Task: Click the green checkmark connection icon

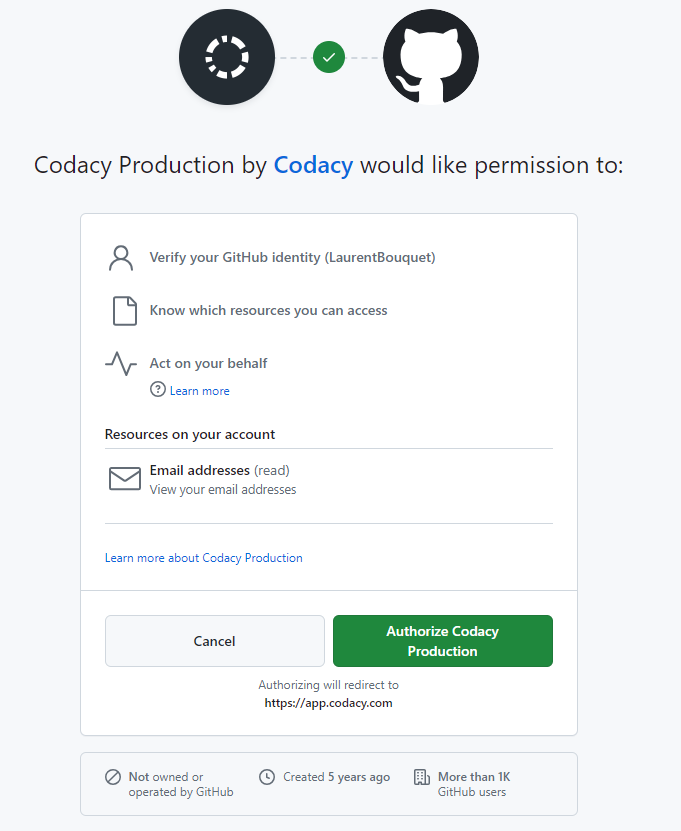Action: (x=329, y=57)
